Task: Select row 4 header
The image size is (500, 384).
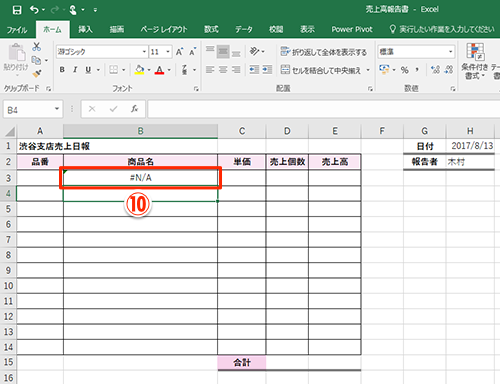Action: [8, 193]
